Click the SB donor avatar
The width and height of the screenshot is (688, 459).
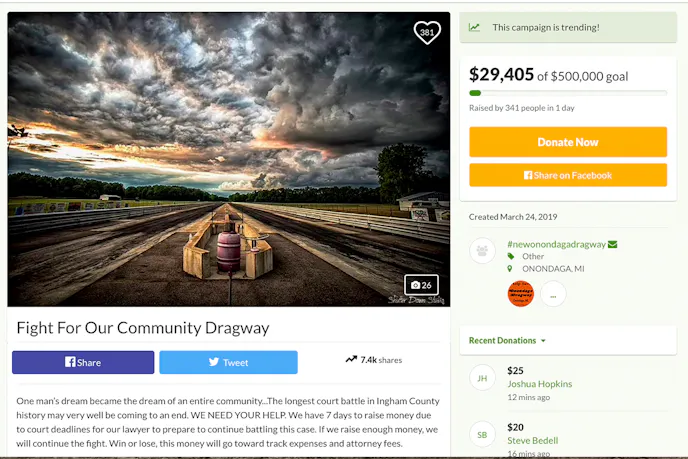pos(482,434)
